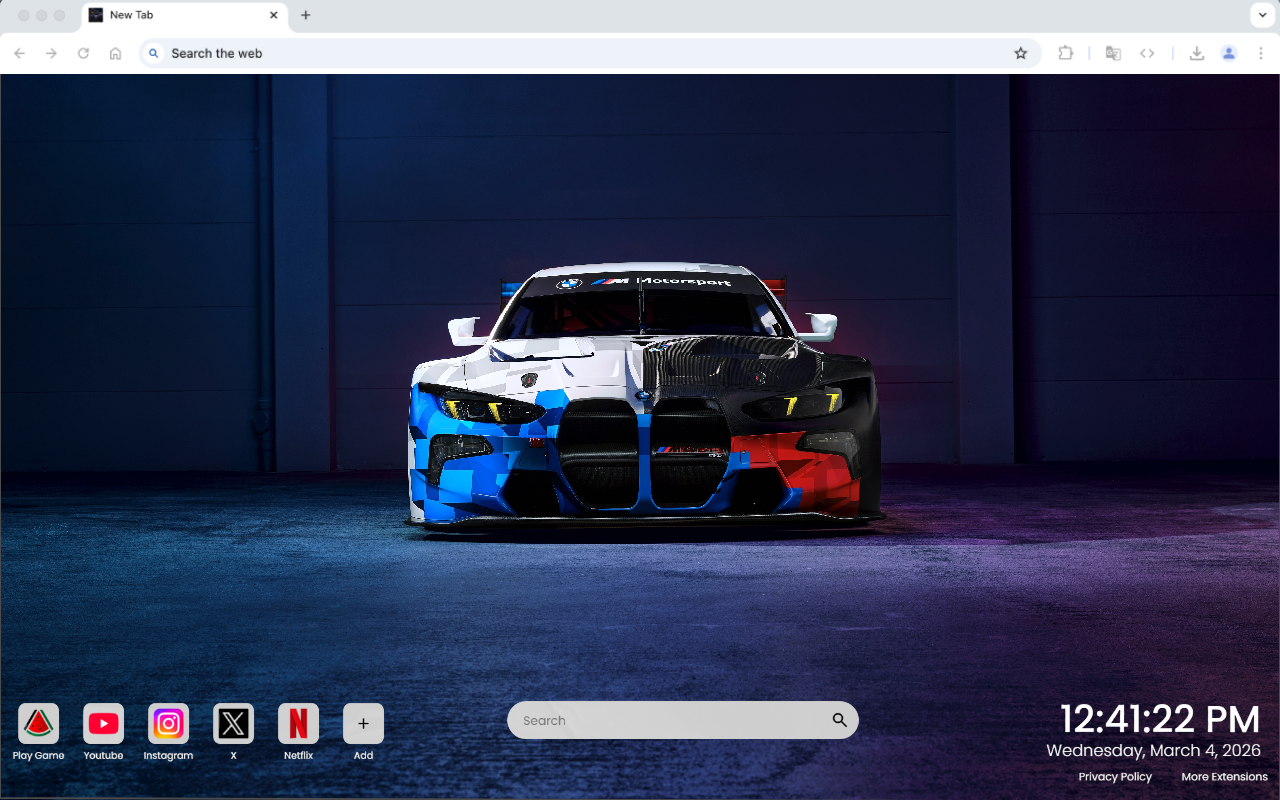The height and width of the screenshot is (800, 1280).
Task: Click the magnifier icon in page search bar
Action: coord(839,720)
